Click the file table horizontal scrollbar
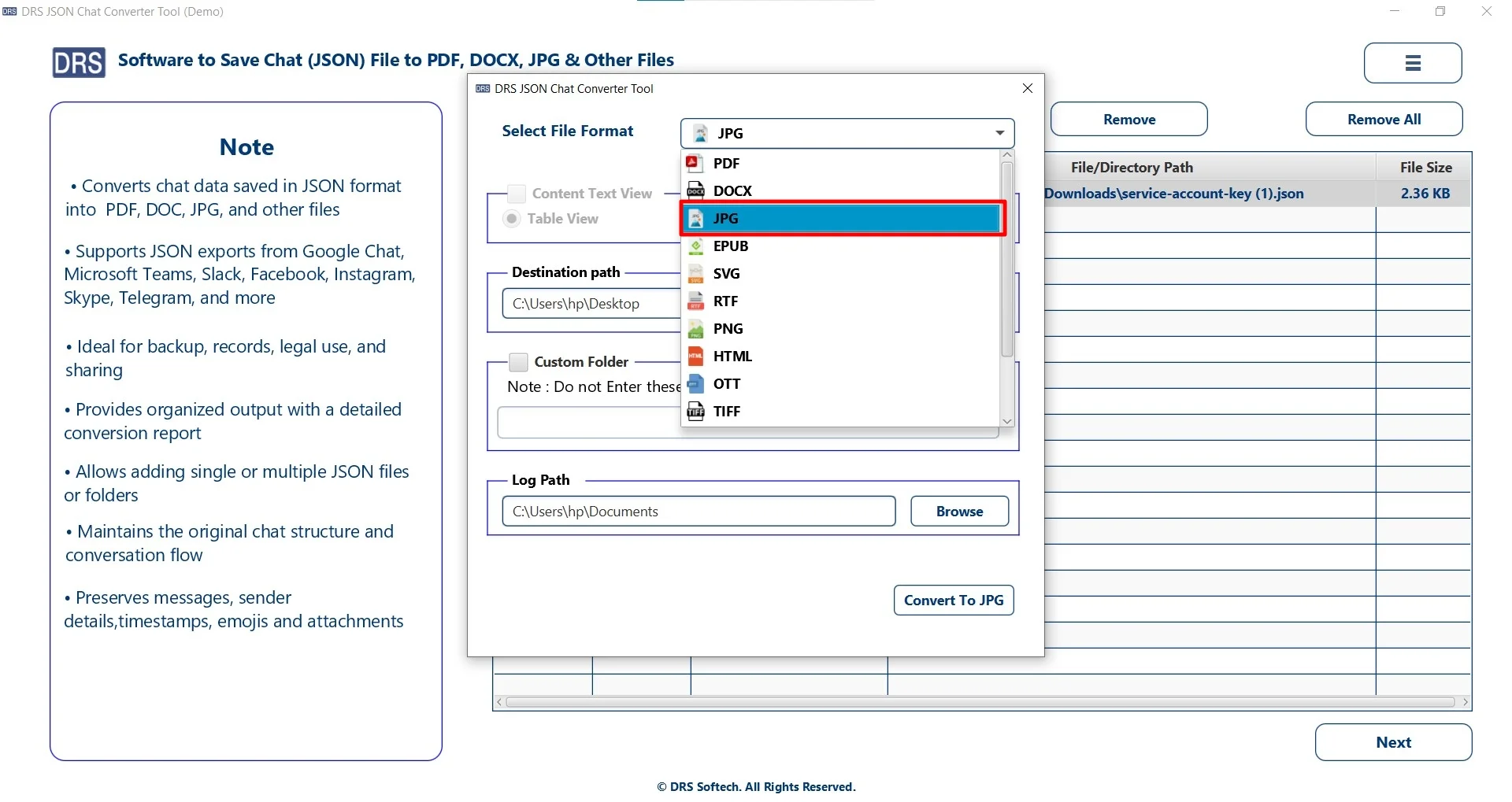This screenshot has height=802, width=1512. (x=980, y=702)
